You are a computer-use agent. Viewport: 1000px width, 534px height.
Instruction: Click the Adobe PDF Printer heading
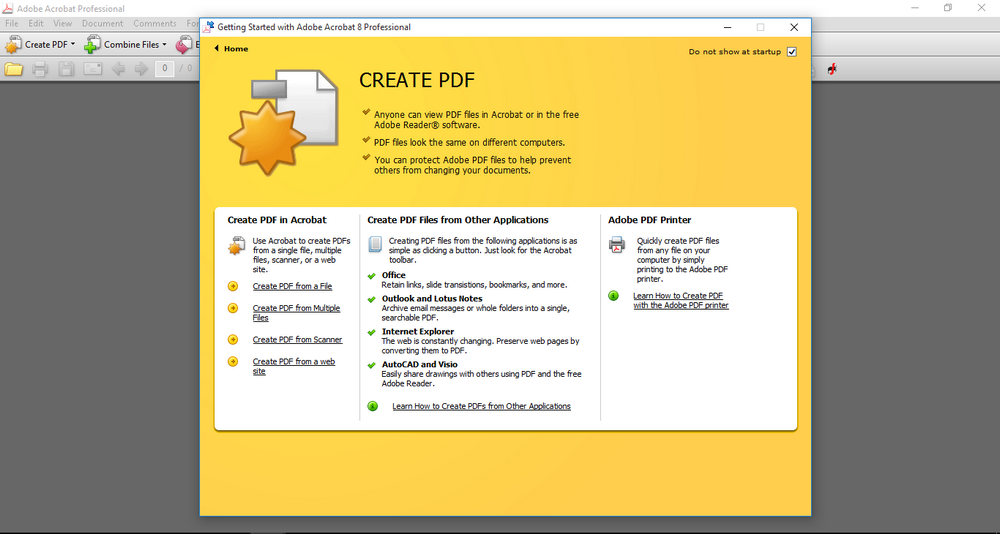649,220
